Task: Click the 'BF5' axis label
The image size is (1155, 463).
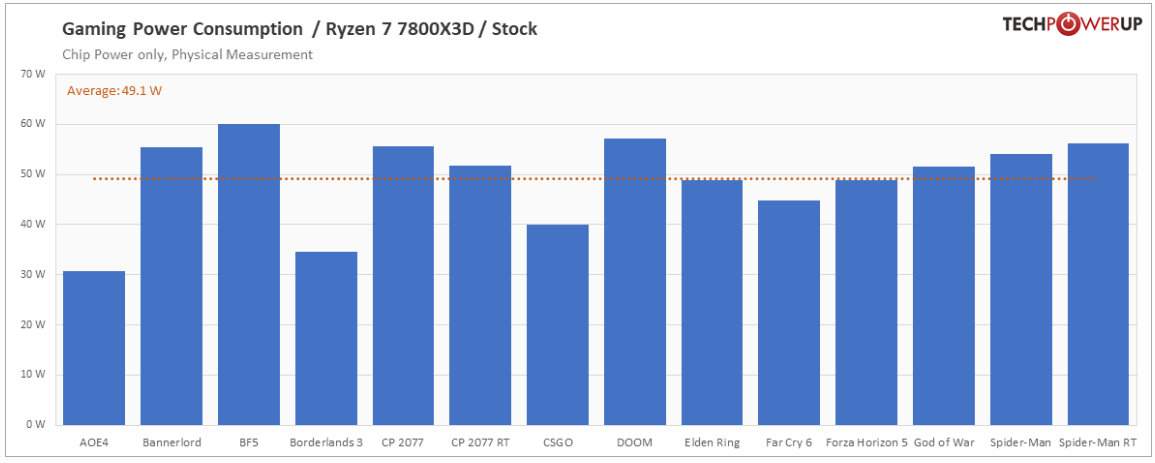Action: [x=249, y=443]
